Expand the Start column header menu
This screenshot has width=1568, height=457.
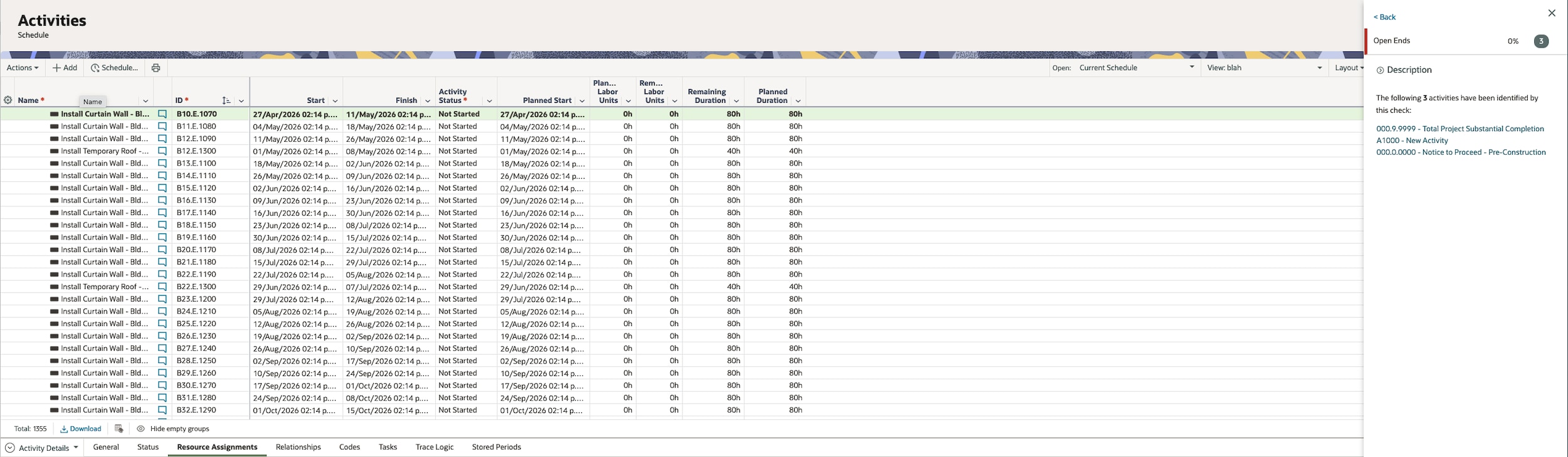point(335,101)
